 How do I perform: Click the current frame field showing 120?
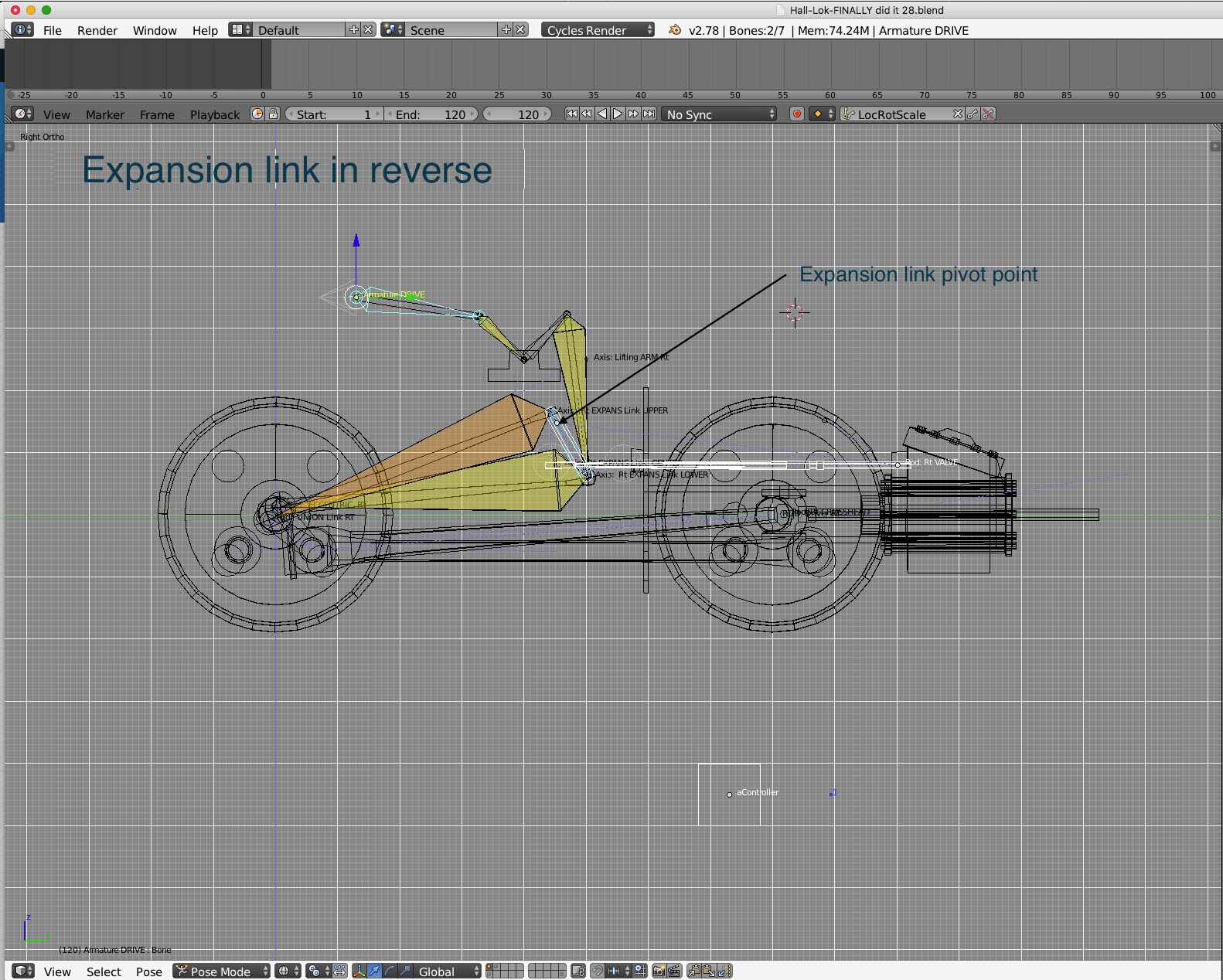click(x=517, y=114)
